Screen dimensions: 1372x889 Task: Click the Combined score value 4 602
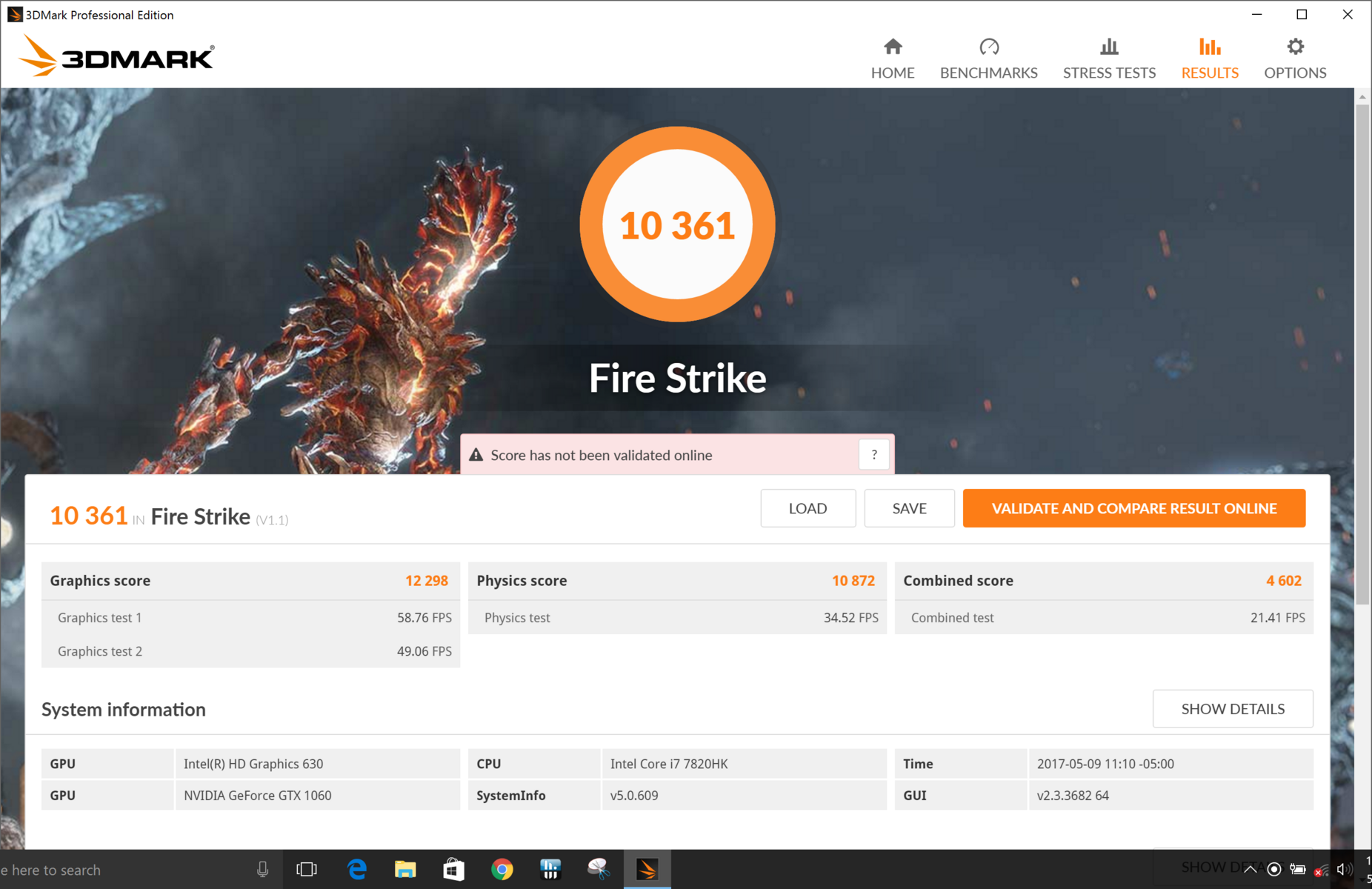pyautogui.click(x=1284, y=581)
